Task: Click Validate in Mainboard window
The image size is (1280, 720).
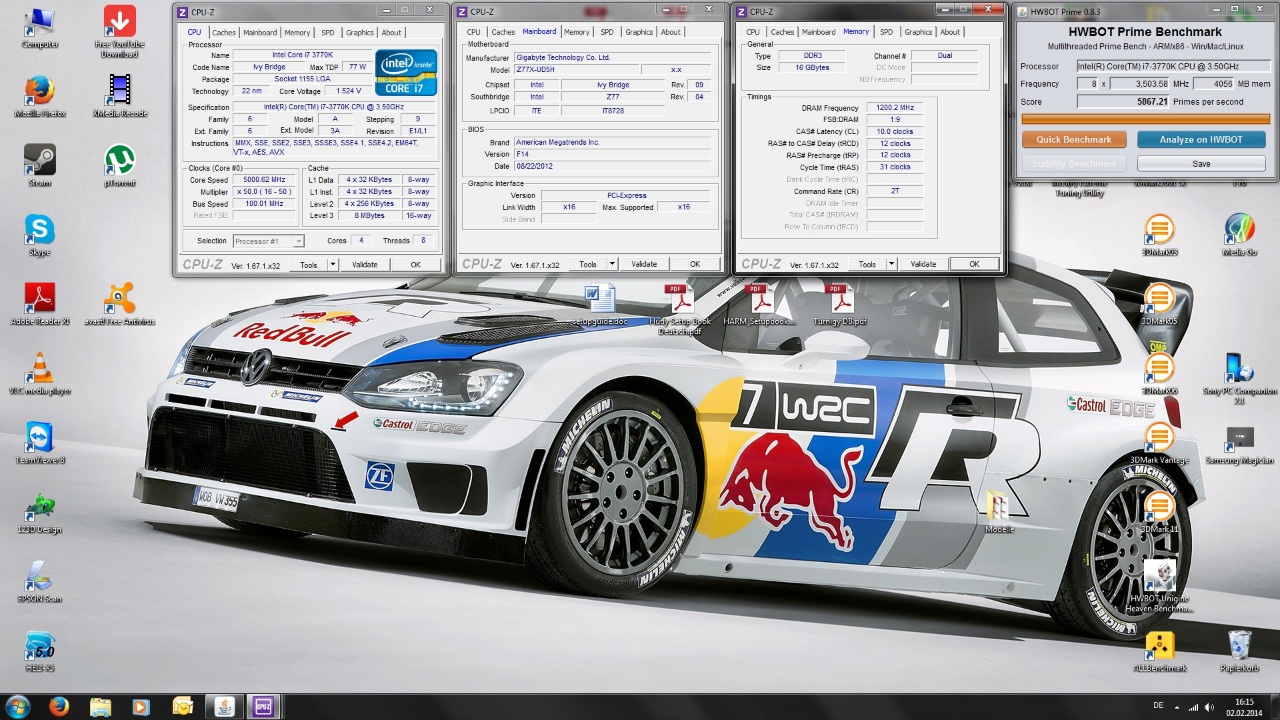Action: [x=644, y=265]
